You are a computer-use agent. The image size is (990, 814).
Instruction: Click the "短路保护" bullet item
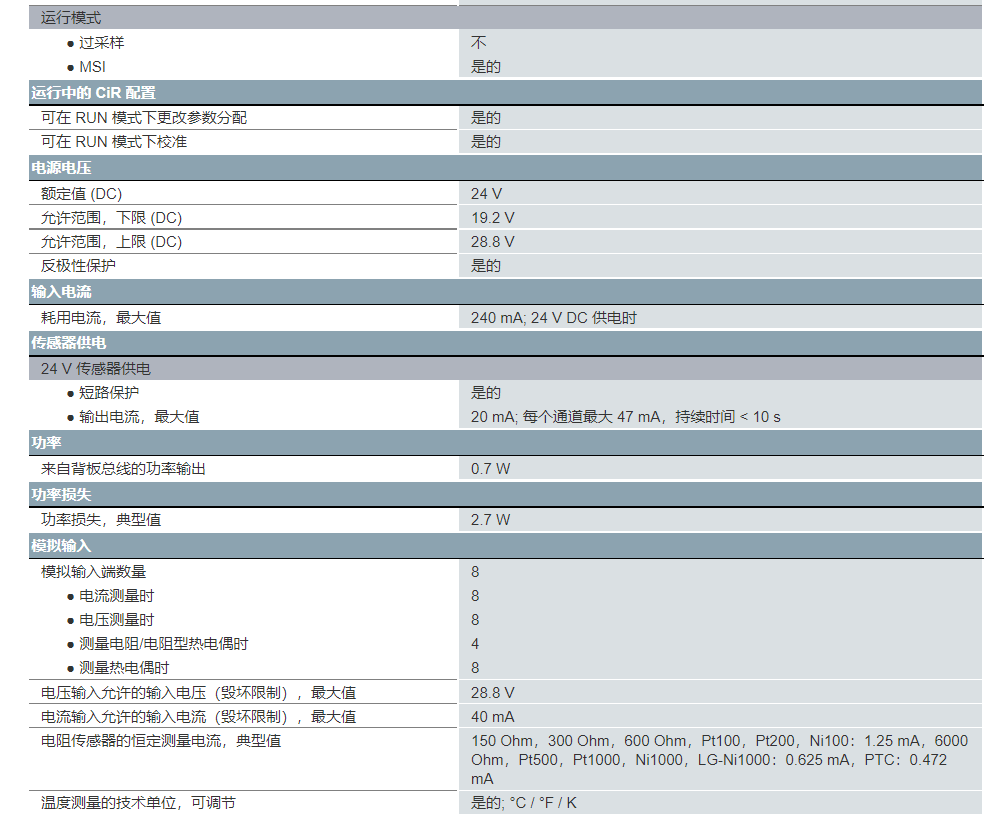coord(109,393)
